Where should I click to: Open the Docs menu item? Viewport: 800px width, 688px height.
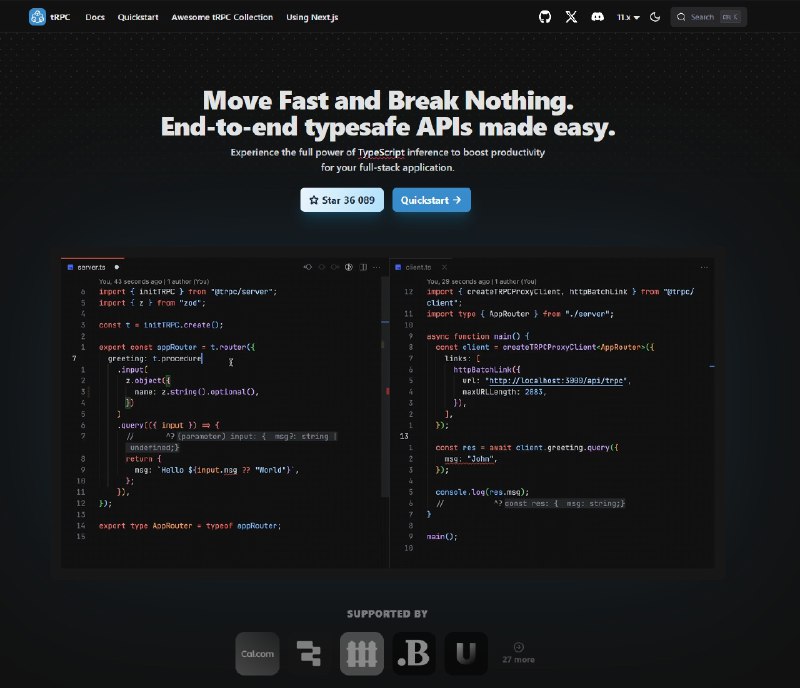(x=95, y=17)
